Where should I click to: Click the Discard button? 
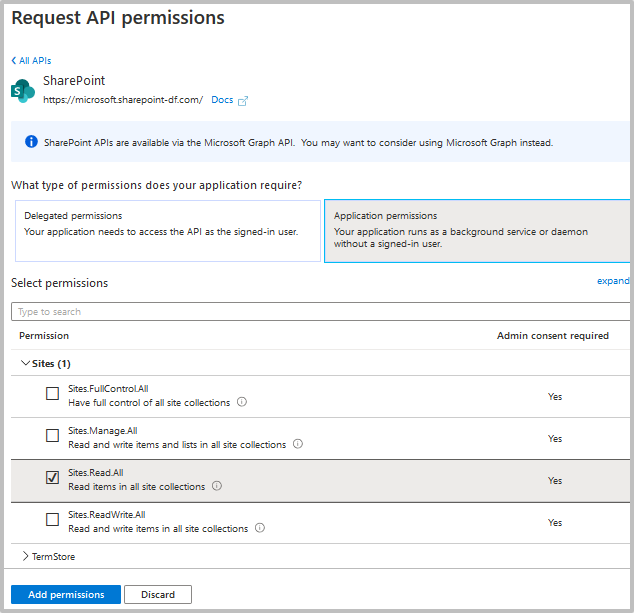158,594
